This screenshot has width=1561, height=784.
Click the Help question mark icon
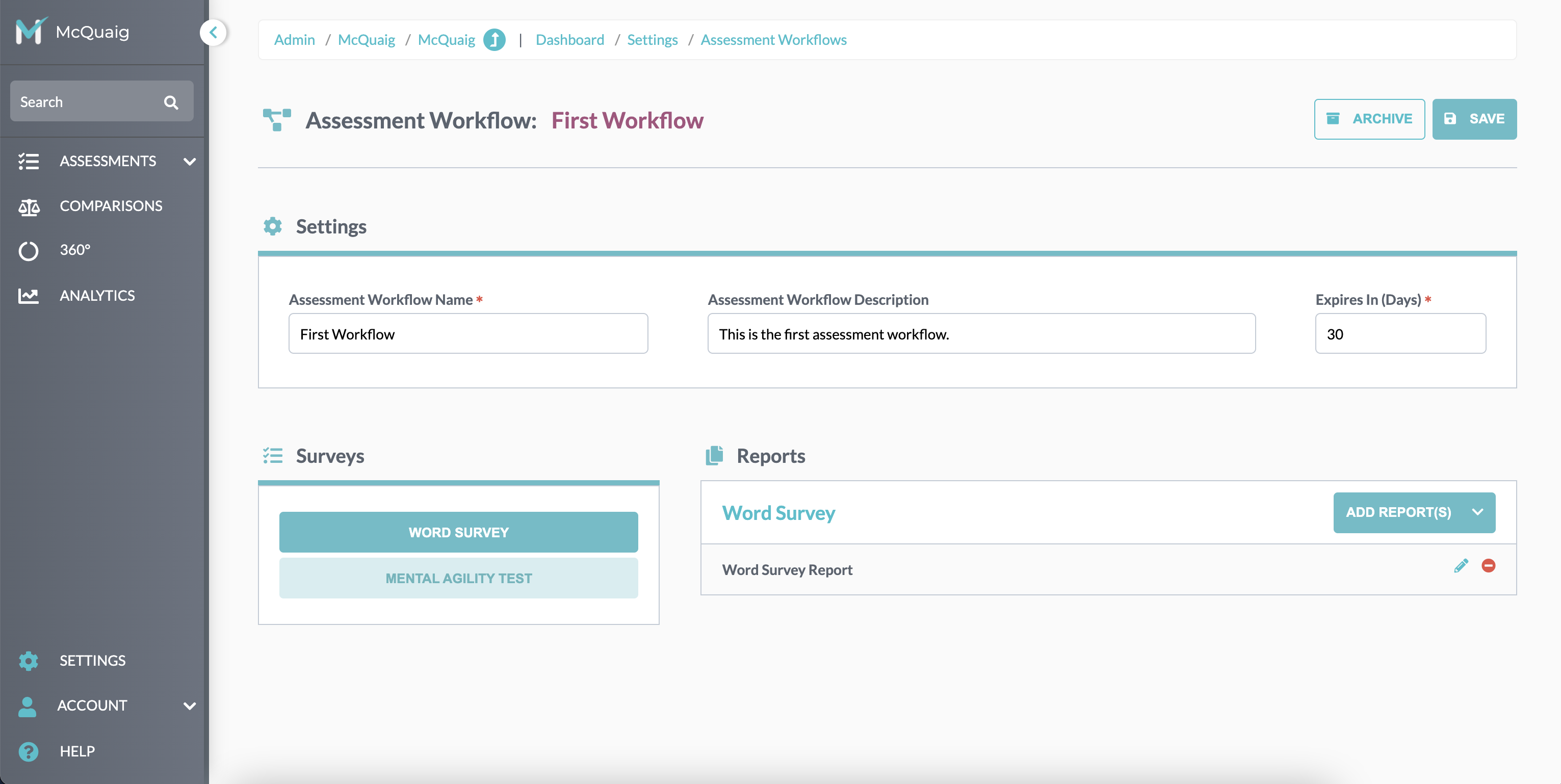[x=28, y=751]
